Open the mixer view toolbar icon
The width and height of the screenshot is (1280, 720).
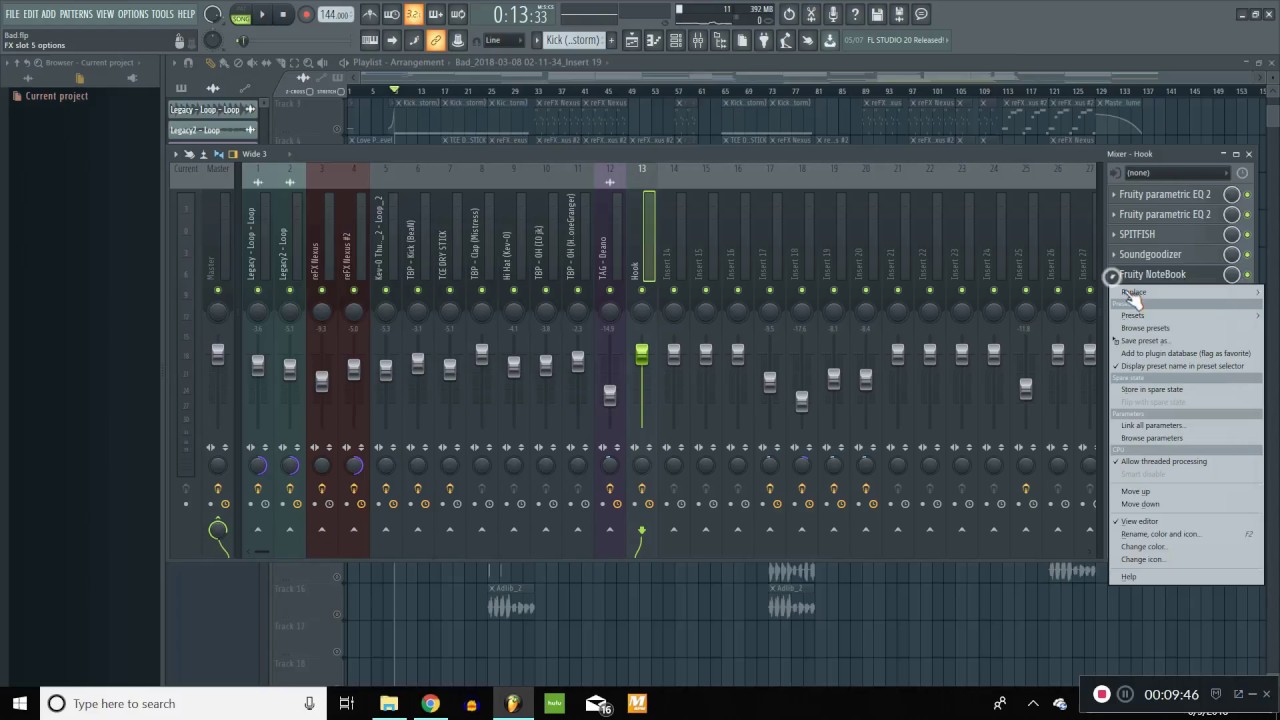pyautogui.click(x=698, y=40)
